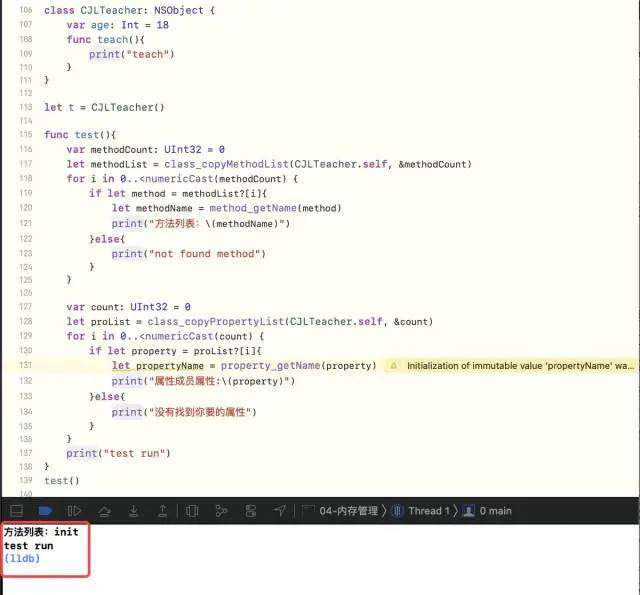This screenshot has height=595, width=640.
Task: Click property_getName call on line 131
Action: [271, 366]
